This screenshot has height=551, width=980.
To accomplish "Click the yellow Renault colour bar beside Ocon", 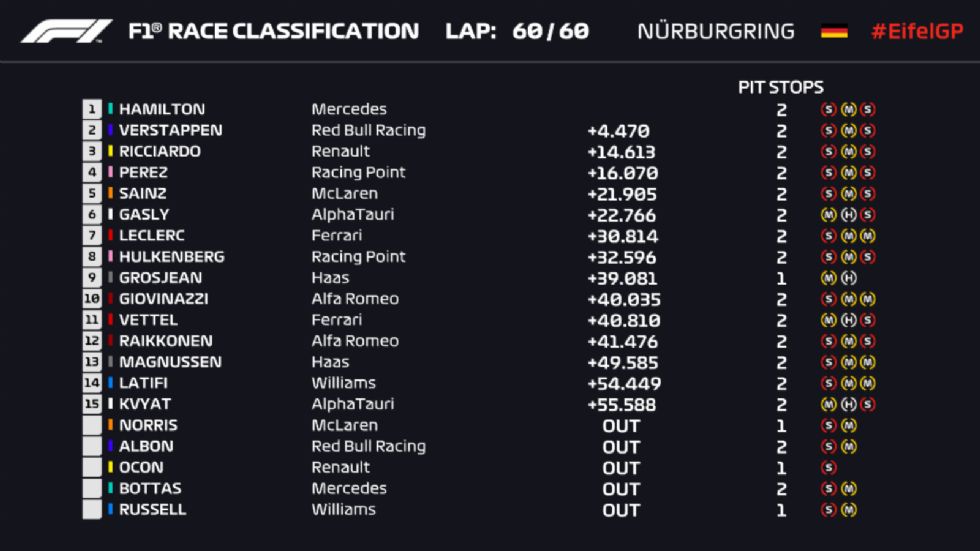I will (111, 467).
